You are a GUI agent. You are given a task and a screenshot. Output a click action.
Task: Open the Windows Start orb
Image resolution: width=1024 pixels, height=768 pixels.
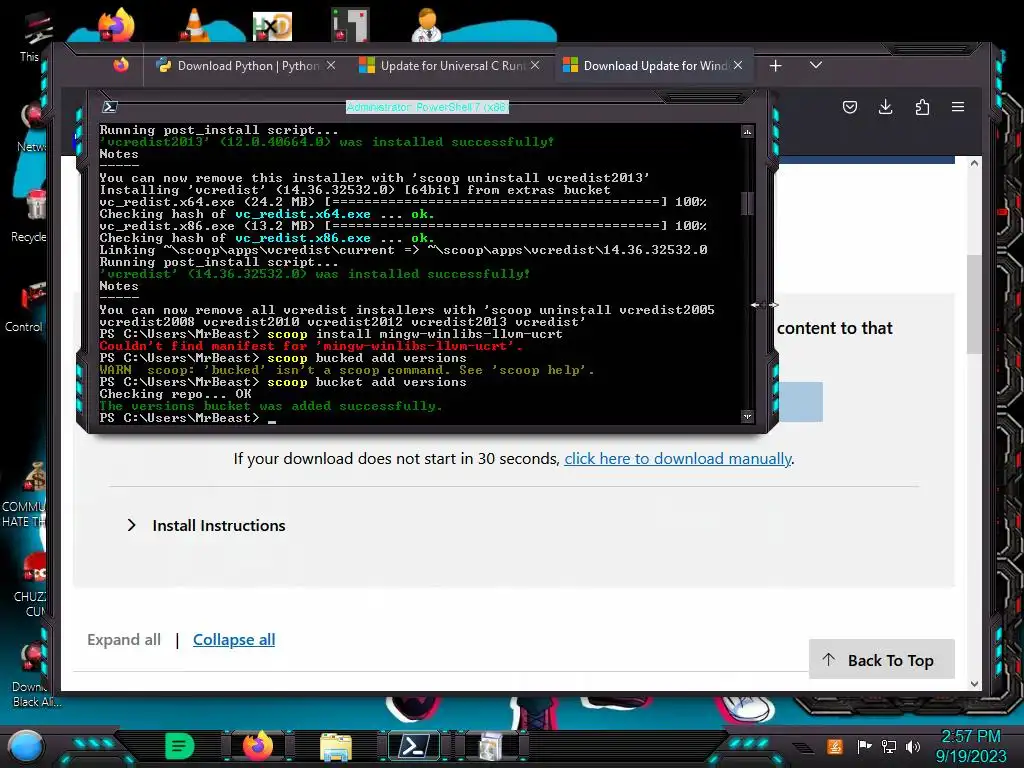pos(26,746)
